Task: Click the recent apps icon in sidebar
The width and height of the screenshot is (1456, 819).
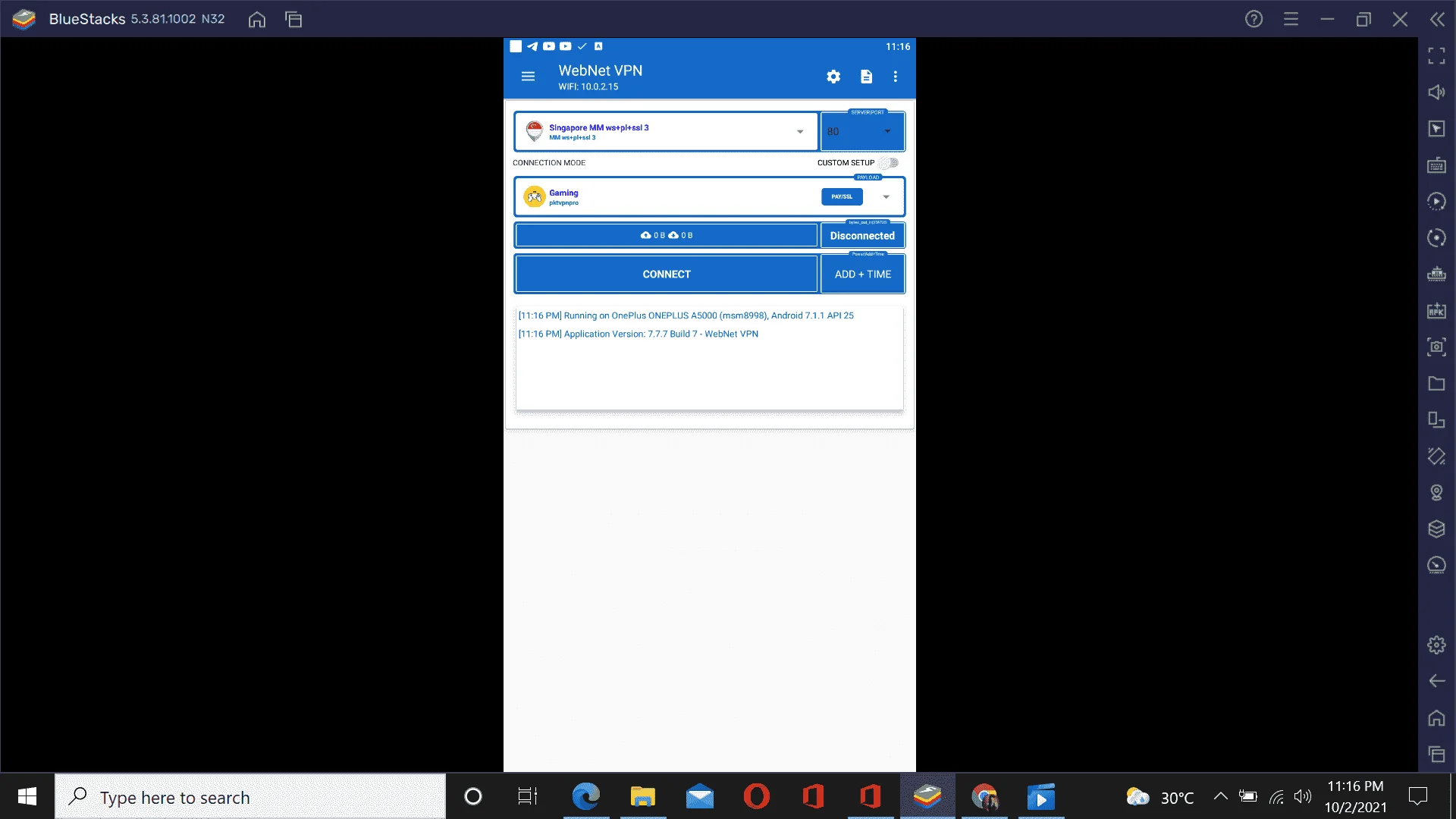Action: point(1436,754)
